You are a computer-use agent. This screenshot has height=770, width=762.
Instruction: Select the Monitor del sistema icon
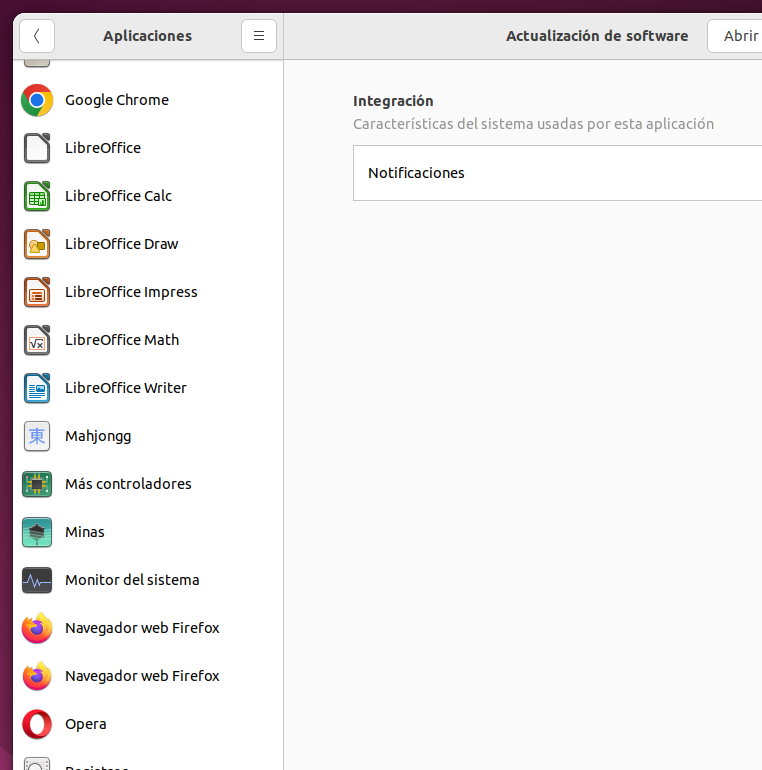[37, 580]
